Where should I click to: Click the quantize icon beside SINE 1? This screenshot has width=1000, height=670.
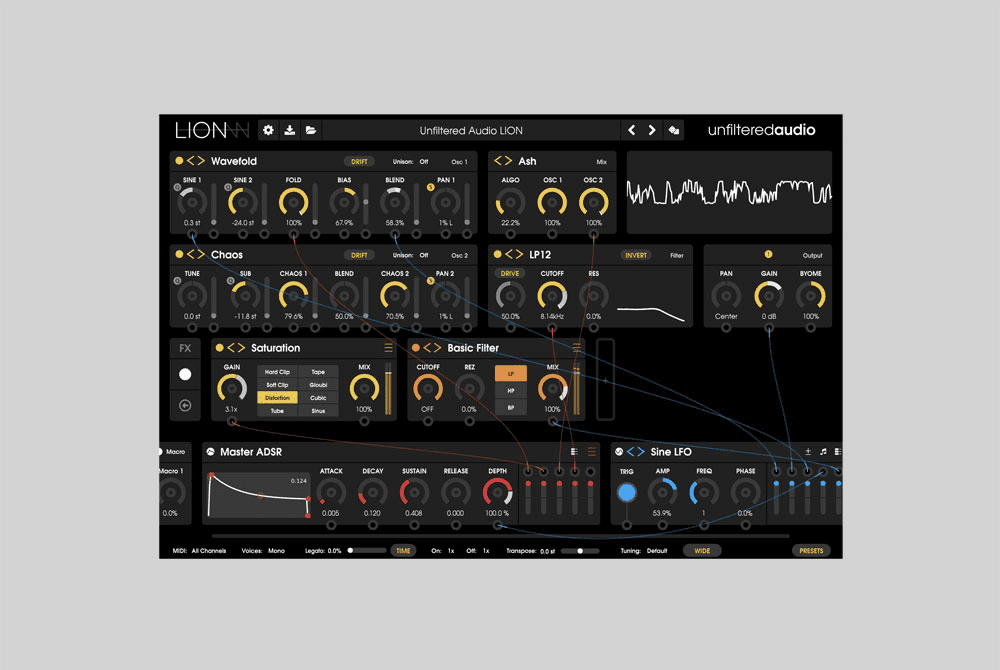point(177,187)
